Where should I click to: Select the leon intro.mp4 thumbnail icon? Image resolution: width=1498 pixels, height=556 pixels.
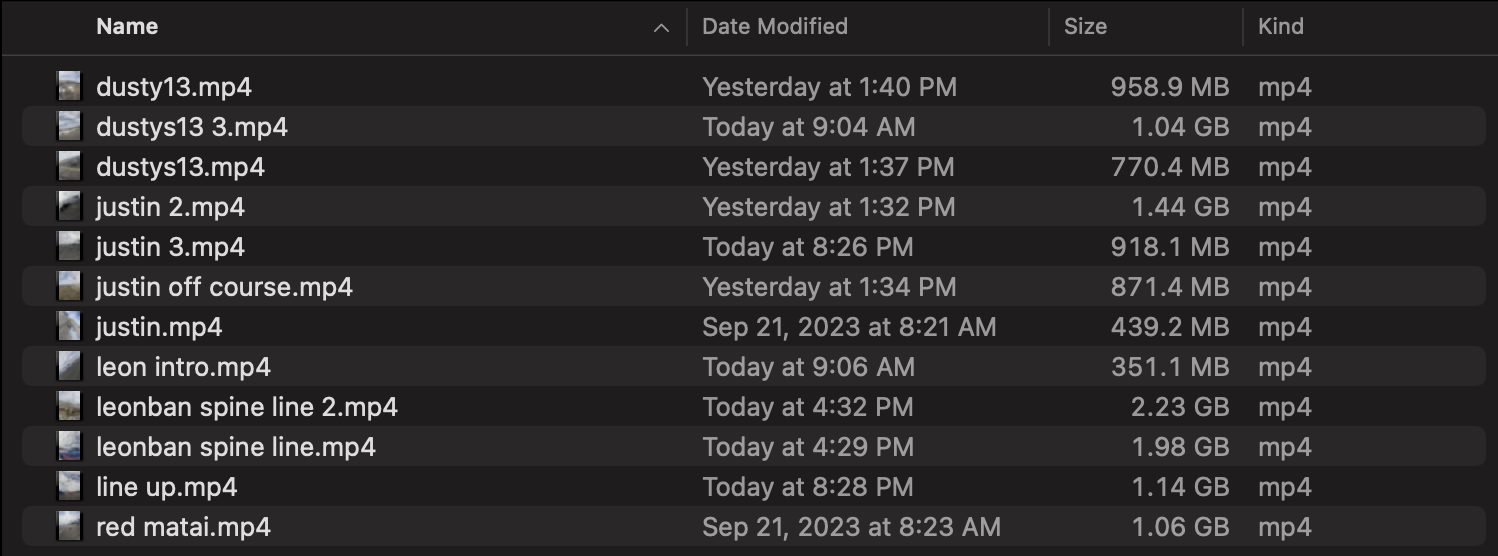69,367
